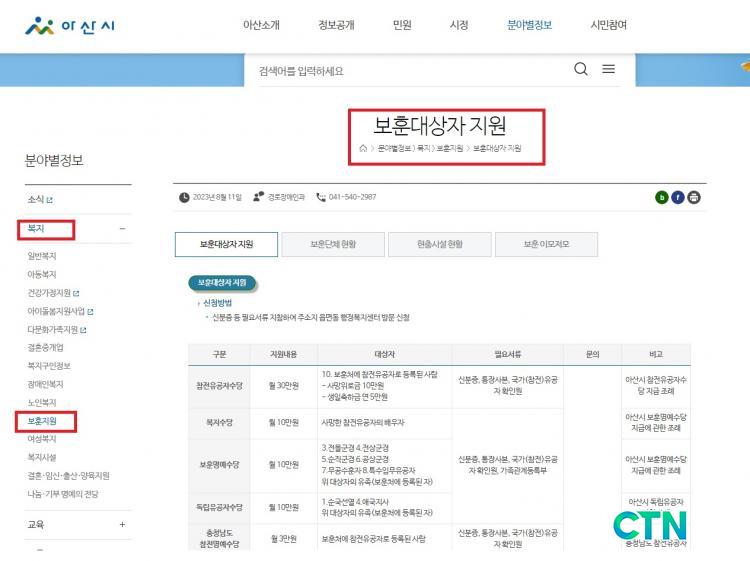This screenshot has height=561, width=750.
Task: Switch to 현충시설 현황 tab
Action: tap(440, 244)
